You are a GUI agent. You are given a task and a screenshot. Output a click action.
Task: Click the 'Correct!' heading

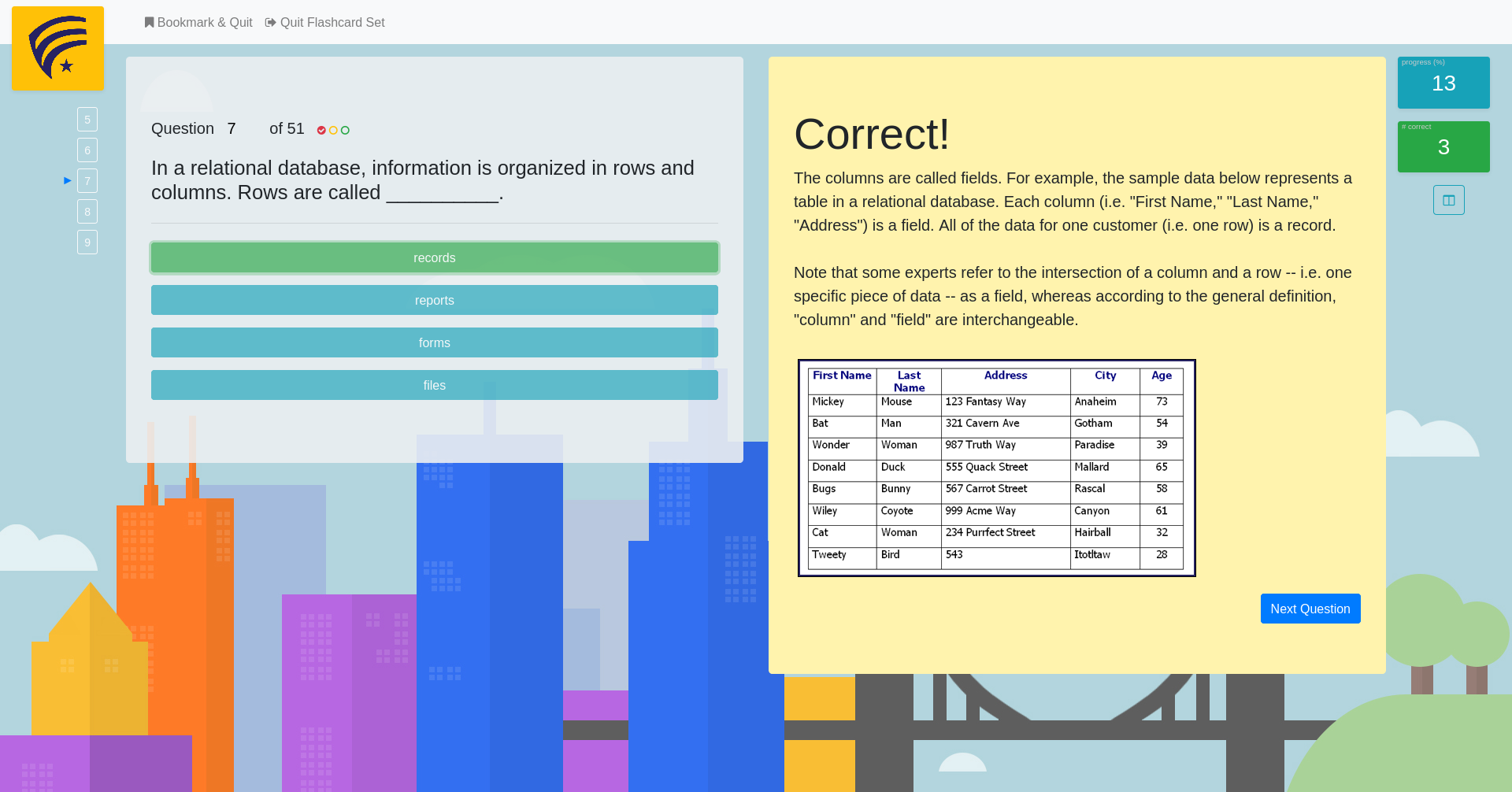[872, 134]
